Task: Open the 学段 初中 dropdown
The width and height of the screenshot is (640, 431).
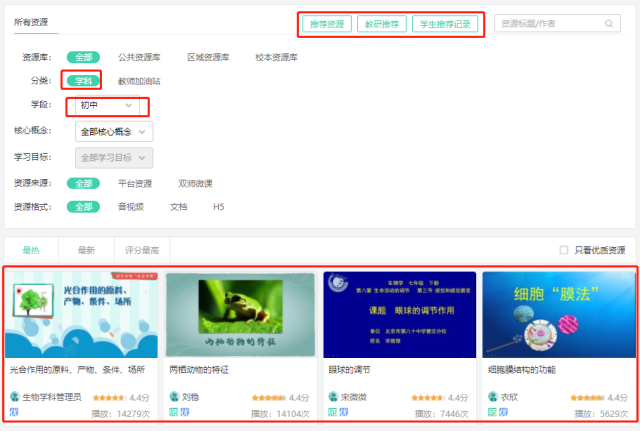Action: 107,105
